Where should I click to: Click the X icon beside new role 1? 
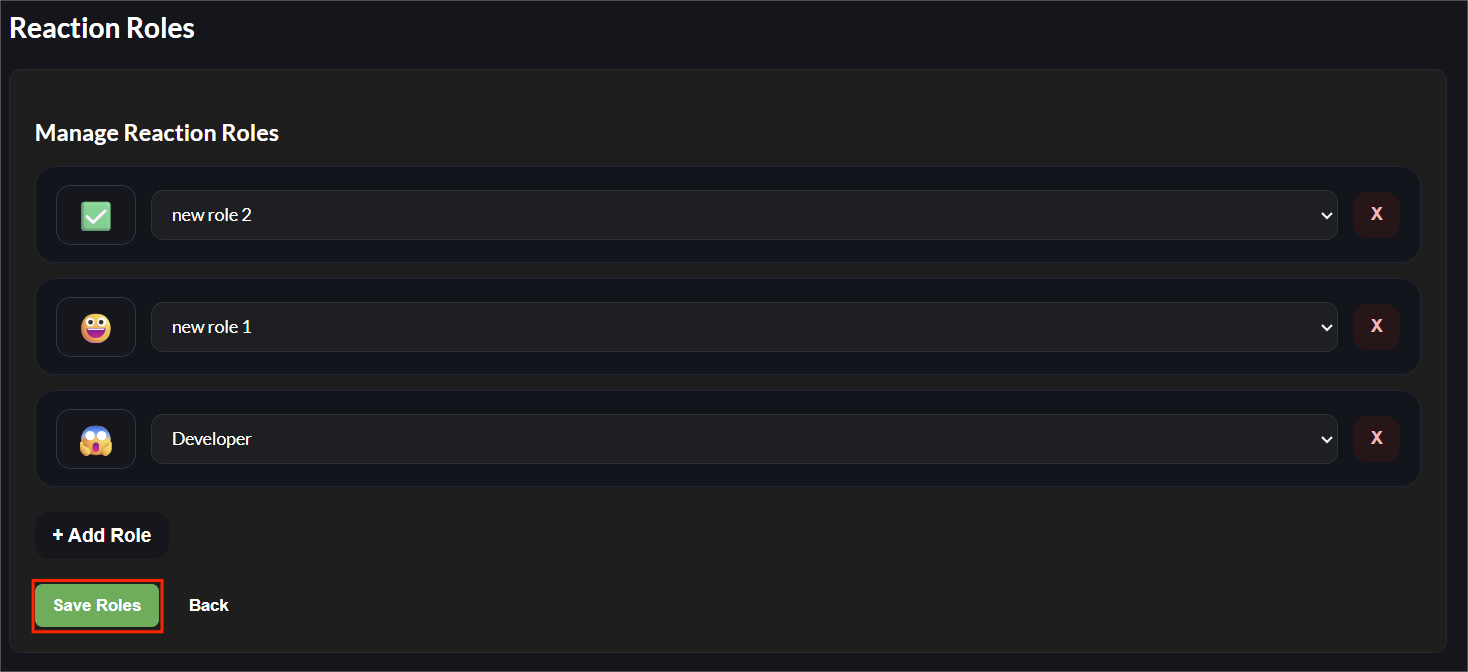pyautogui.click(x=1377, y=326)
